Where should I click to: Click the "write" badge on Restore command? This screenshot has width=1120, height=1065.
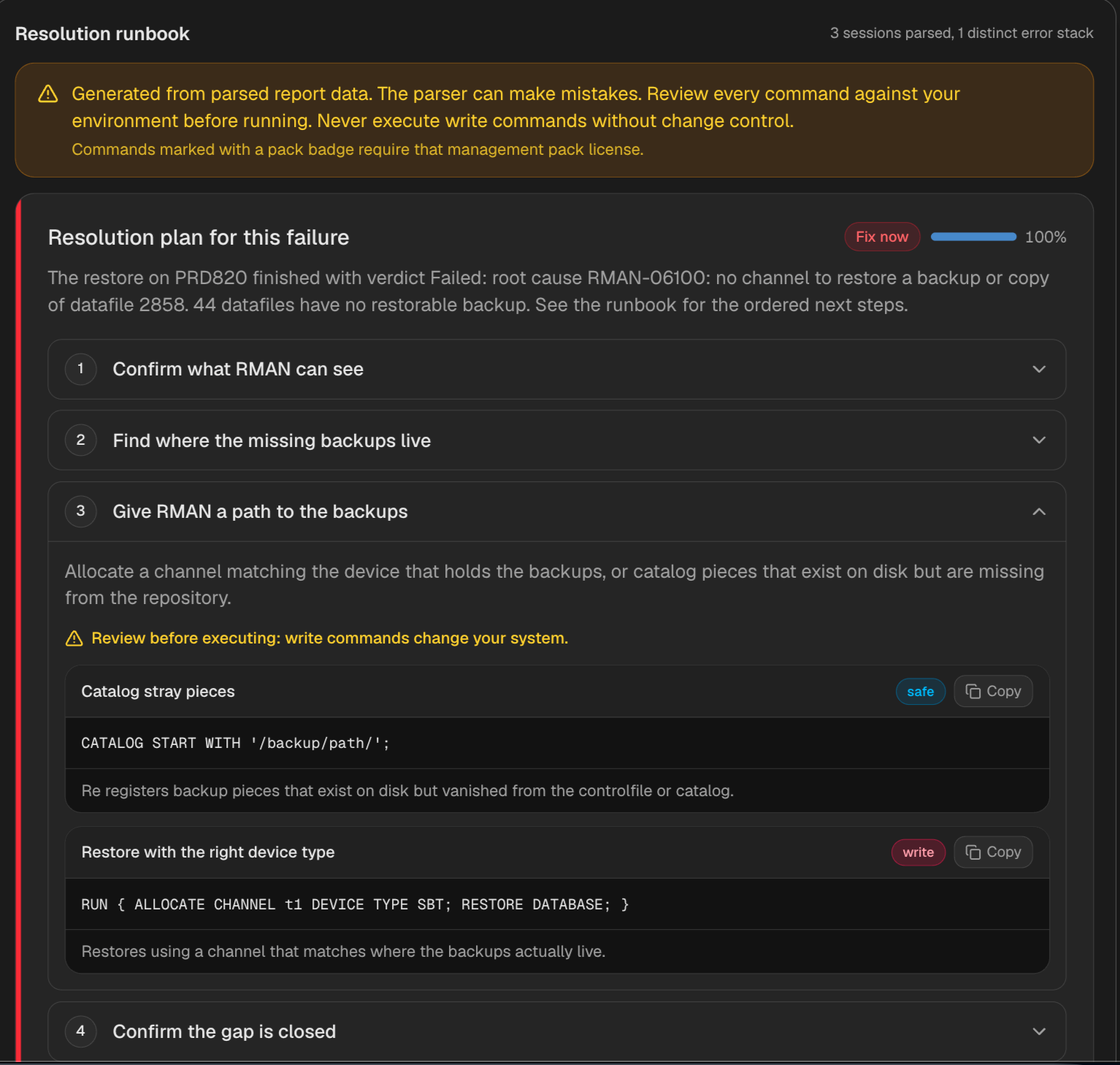pos(918,852)
